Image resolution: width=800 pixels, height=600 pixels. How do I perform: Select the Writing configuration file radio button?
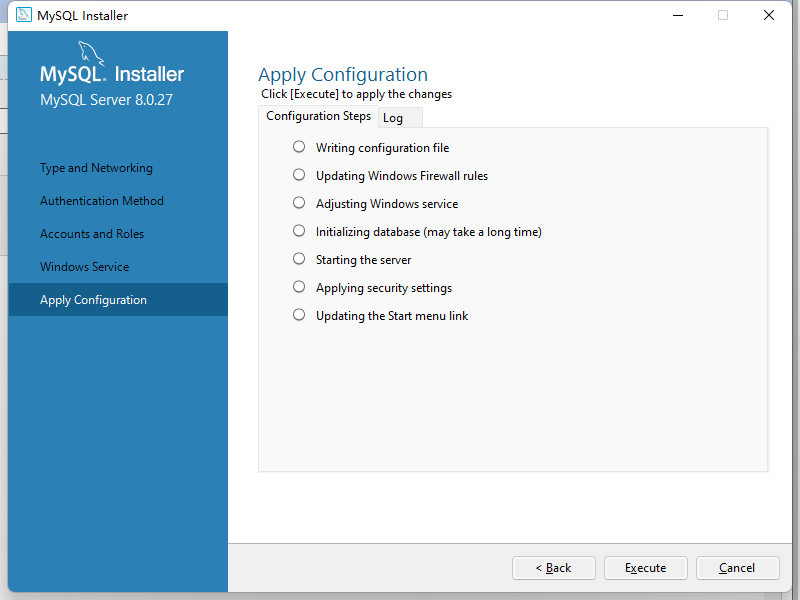[x=299, y=147]
